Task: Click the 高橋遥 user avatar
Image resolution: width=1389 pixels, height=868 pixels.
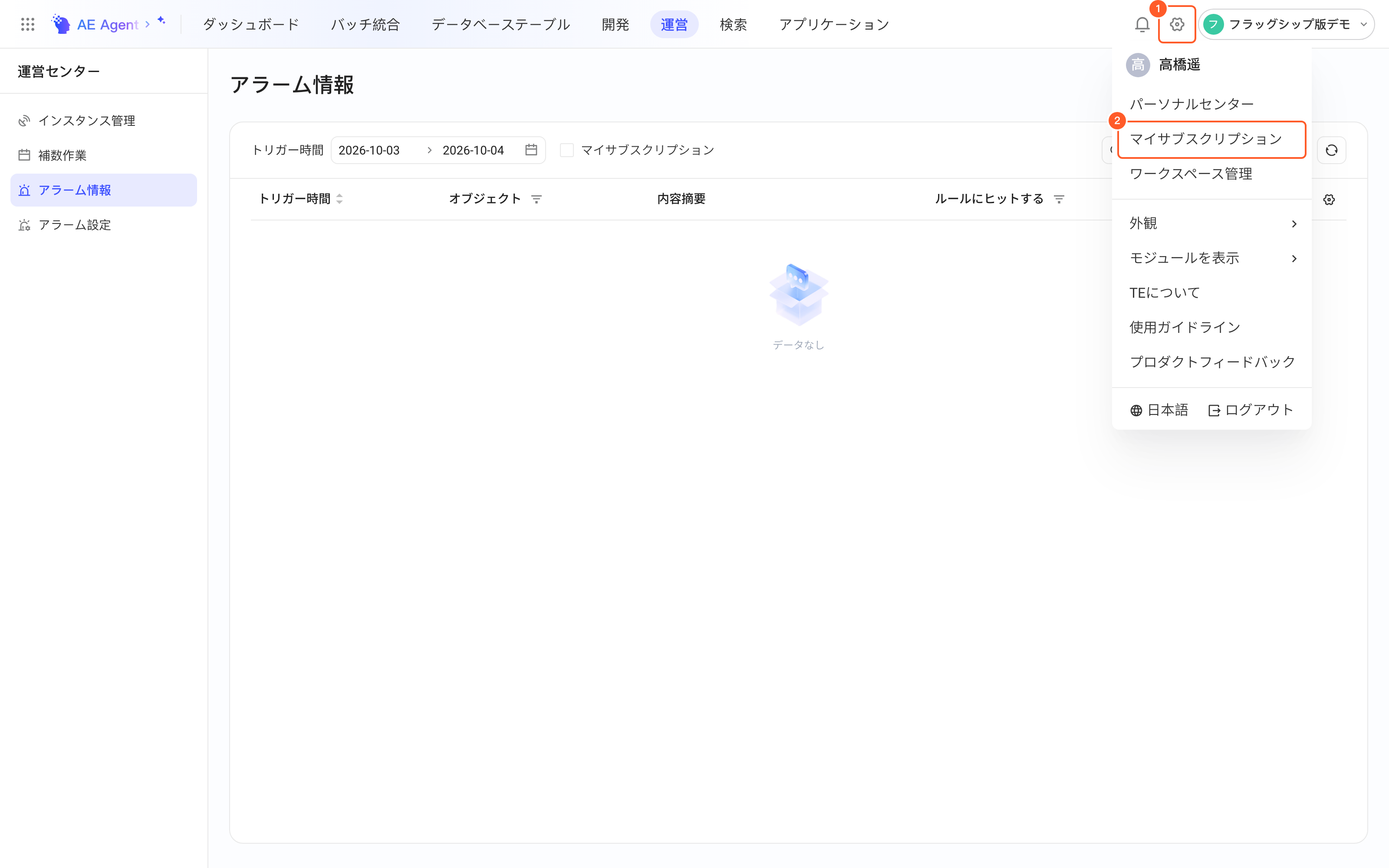Action: tap(1138, 65)
